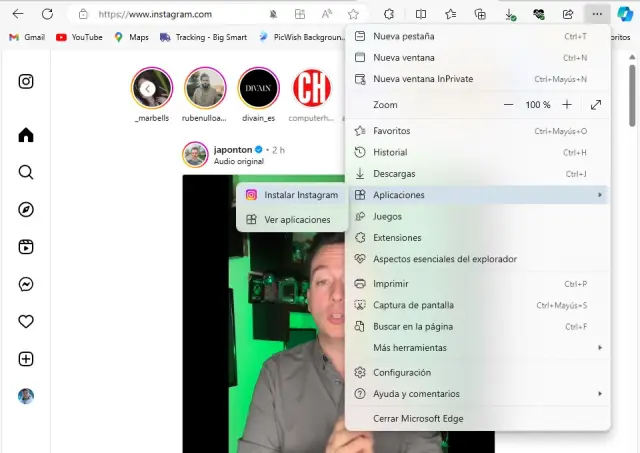The image size is (640, 453).
Task: Increase zoom with the plus button
Action: pyautogui.click(x=567, y=105)
